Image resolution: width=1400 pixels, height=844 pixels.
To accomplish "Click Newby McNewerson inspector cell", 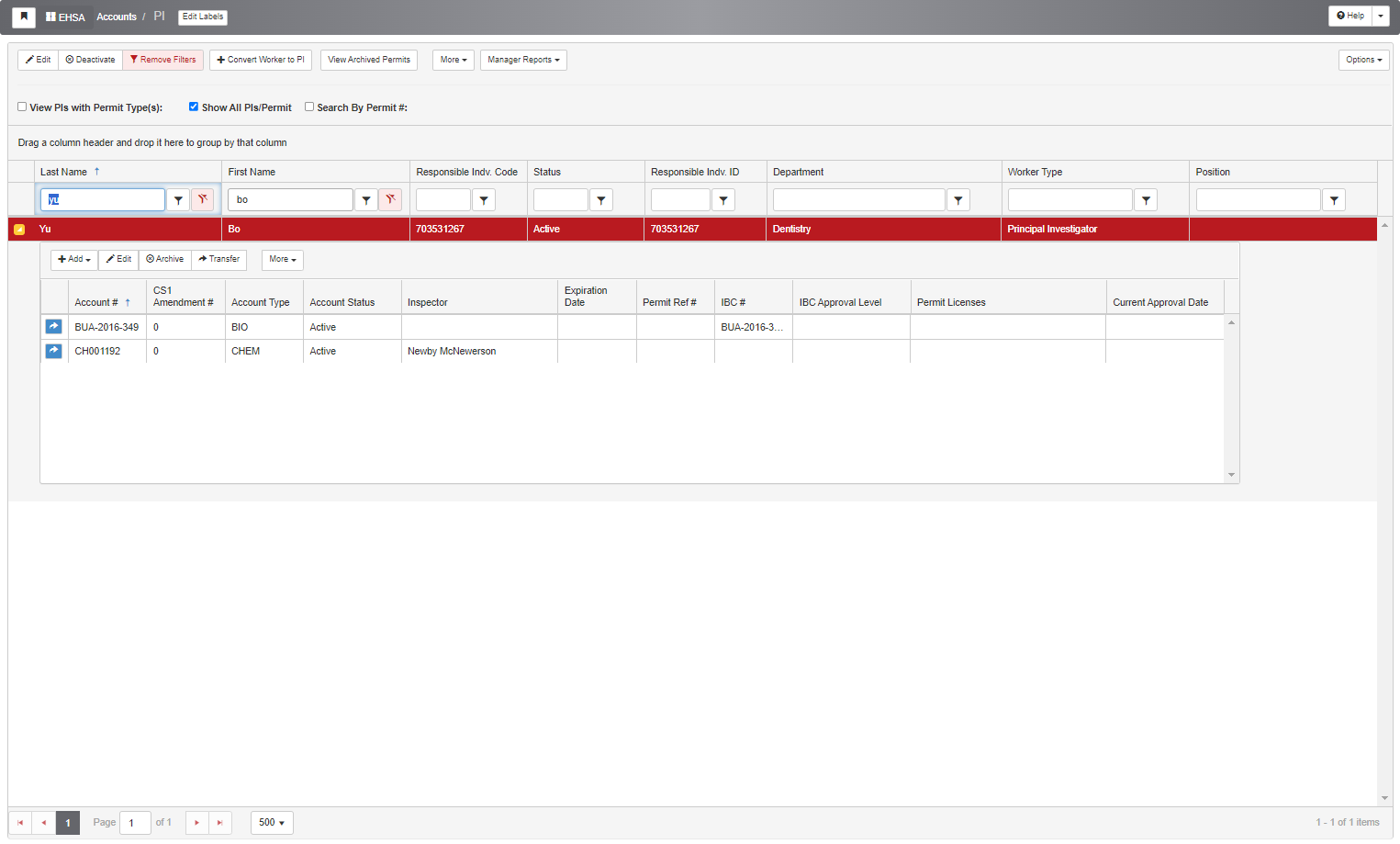I will (x=479, y=351).
